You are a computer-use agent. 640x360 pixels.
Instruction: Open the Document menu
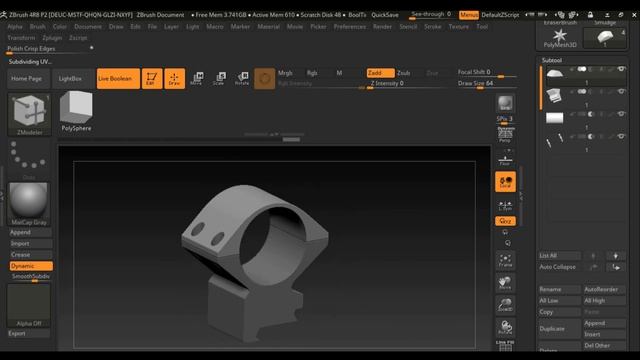pos(88,27)
